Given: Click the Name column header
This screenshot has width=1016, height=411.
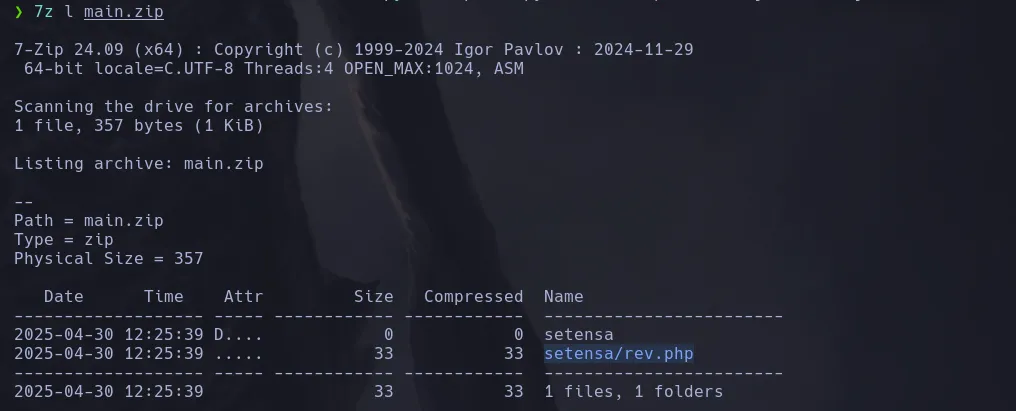Looking at the screenshot, I should tap(563, 296).
